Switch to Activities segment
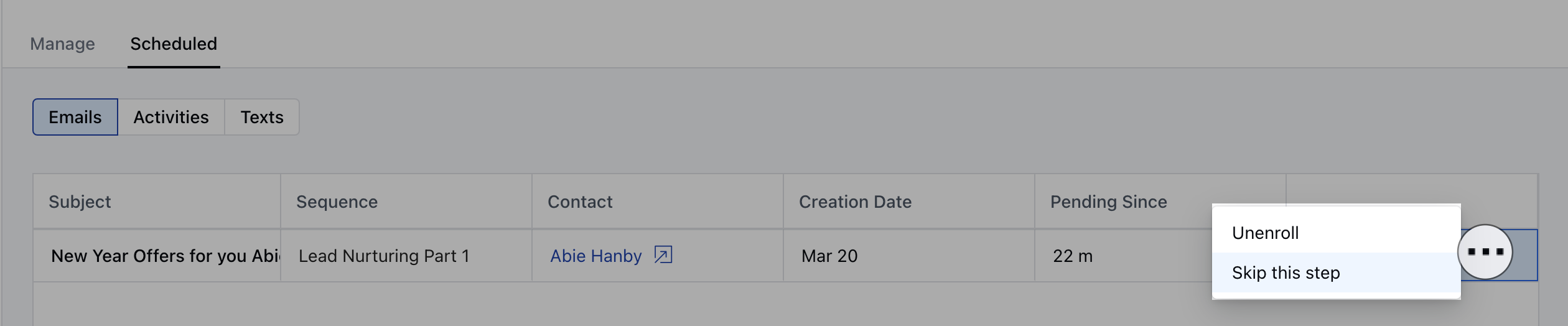 pyautogui.click(x=171, y=117)
